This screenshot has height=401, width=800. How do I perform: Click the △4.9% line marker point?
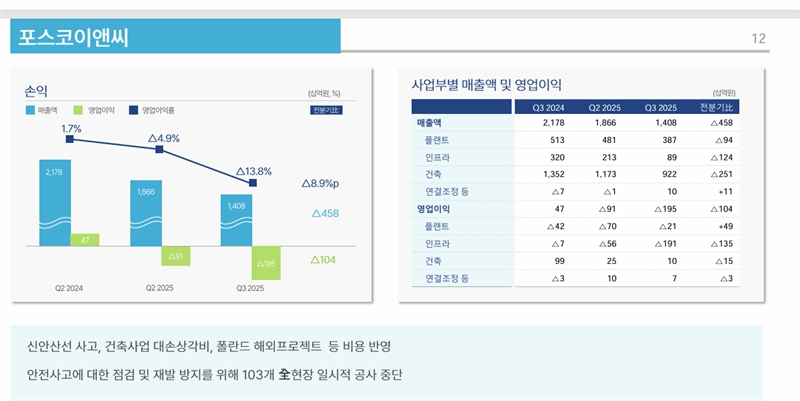click(x=160, y=149)
